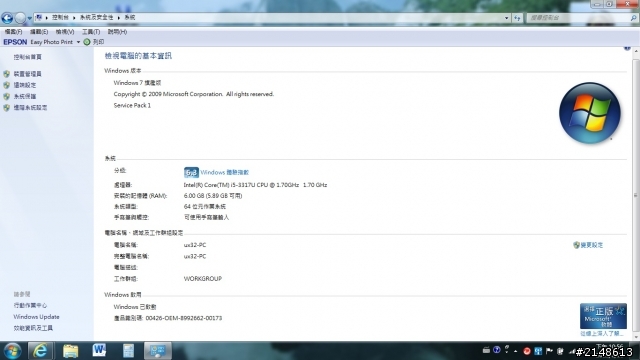Click the keyboard tray icon

pyautogui.click(x=486, y=350)
